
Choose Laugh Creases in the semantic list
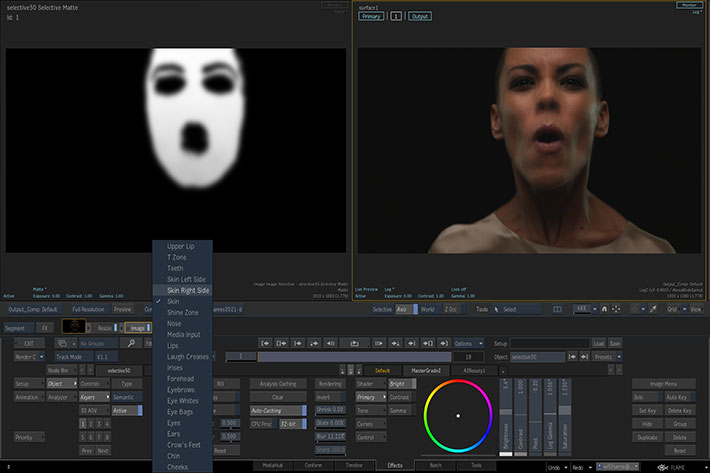click(x=182, y=357)
